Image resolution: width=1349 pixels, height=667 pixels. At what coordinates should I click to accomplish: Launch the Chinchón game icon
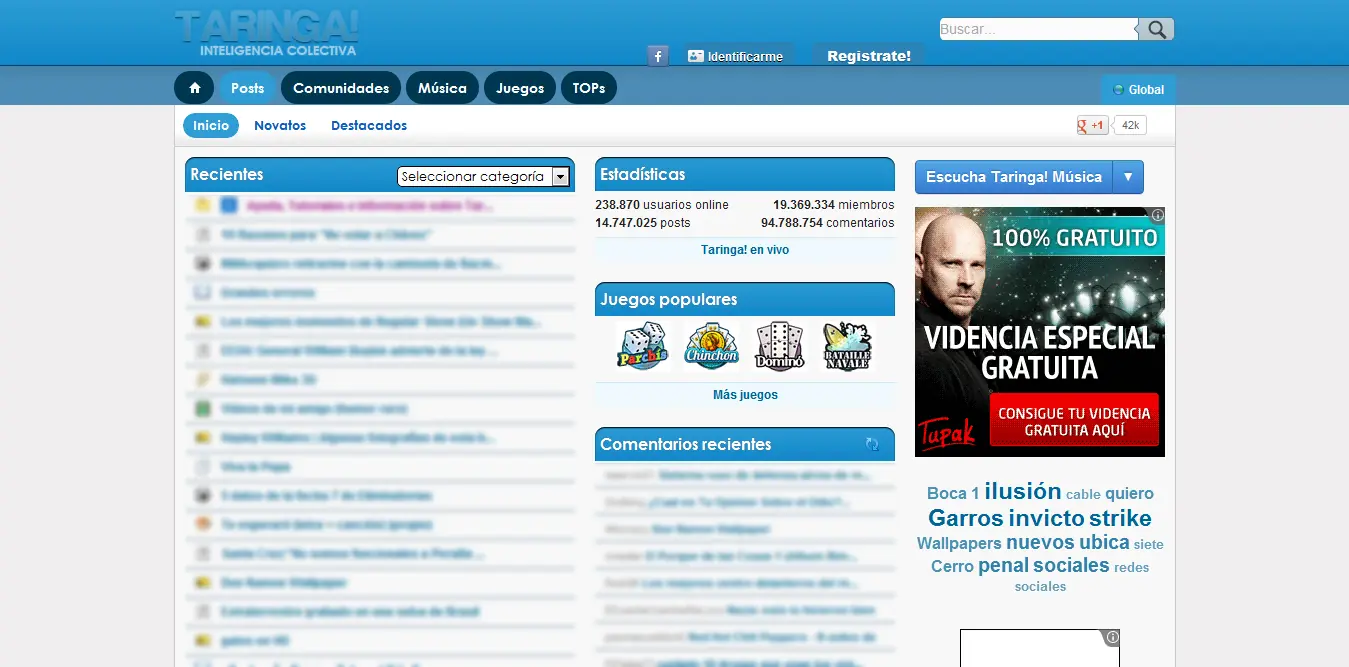pyautogui.click(x=711, y=346)
